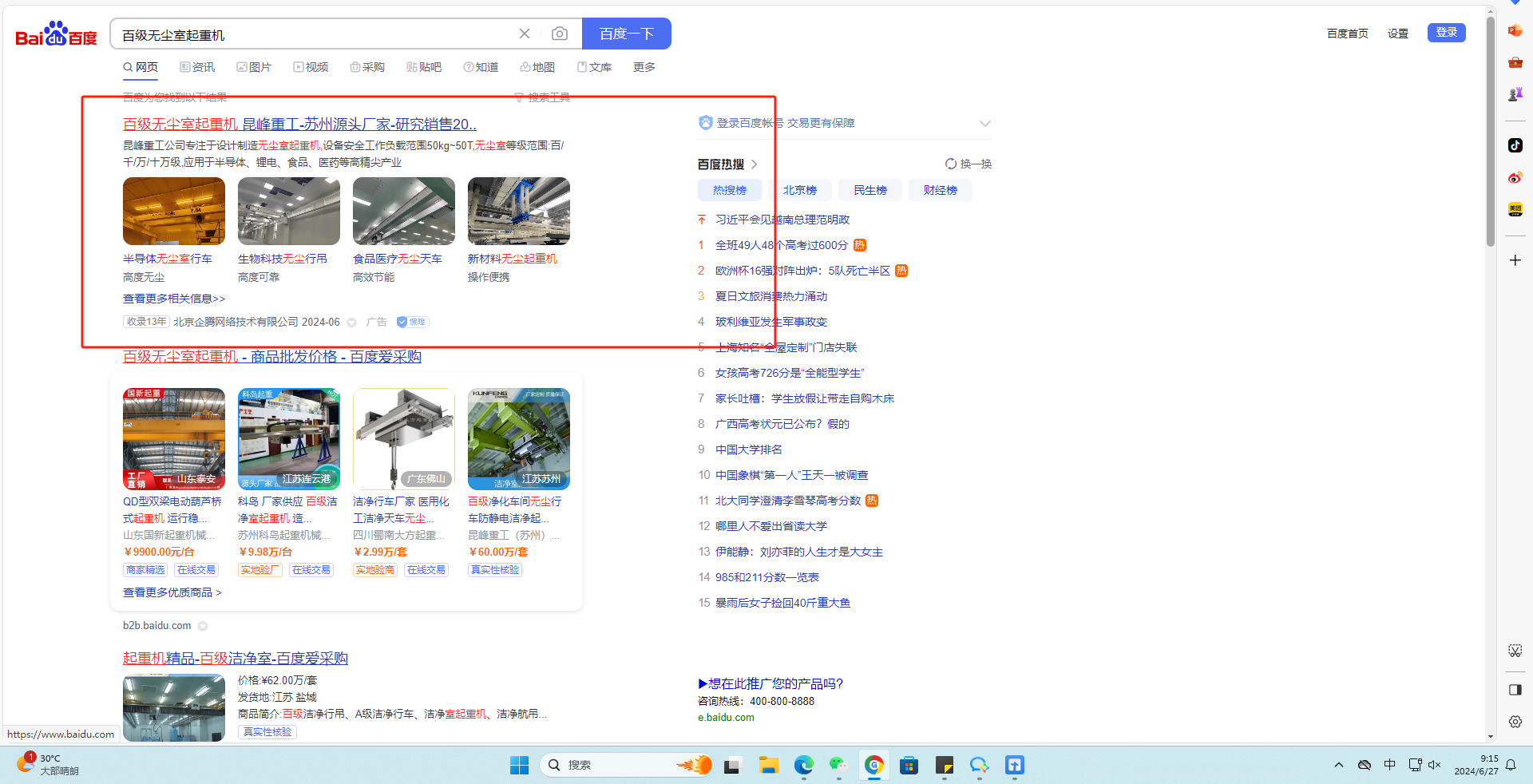The height and width of the screenshot is (784, 1533).
Task: Open sidebar settings gear icon
Action: pos(1515,722)
